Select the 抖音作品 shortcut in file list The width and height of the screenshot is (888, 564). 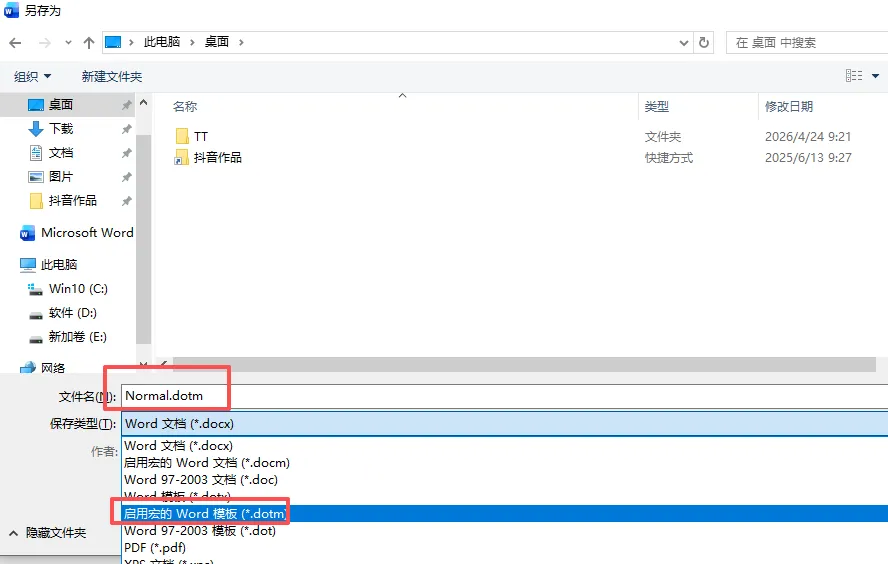click(217, 157)
